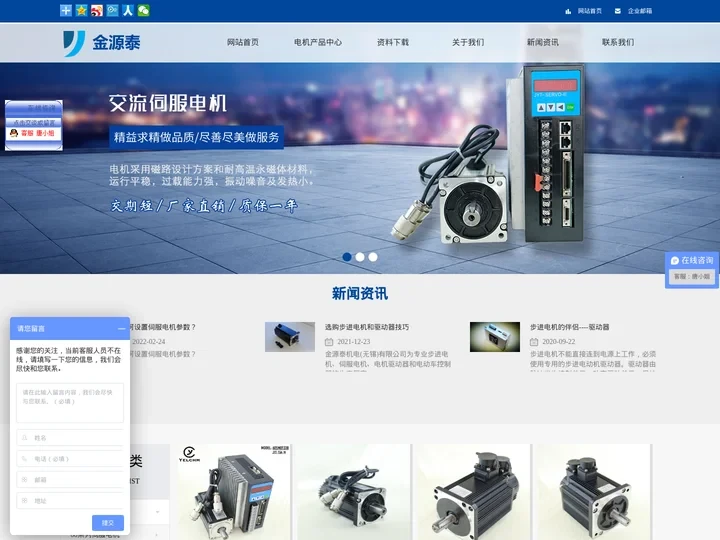The height and width of the screenshot is (540, 720).
Task: Click the 金源泰 company logo
Action: tap(102, 43)
